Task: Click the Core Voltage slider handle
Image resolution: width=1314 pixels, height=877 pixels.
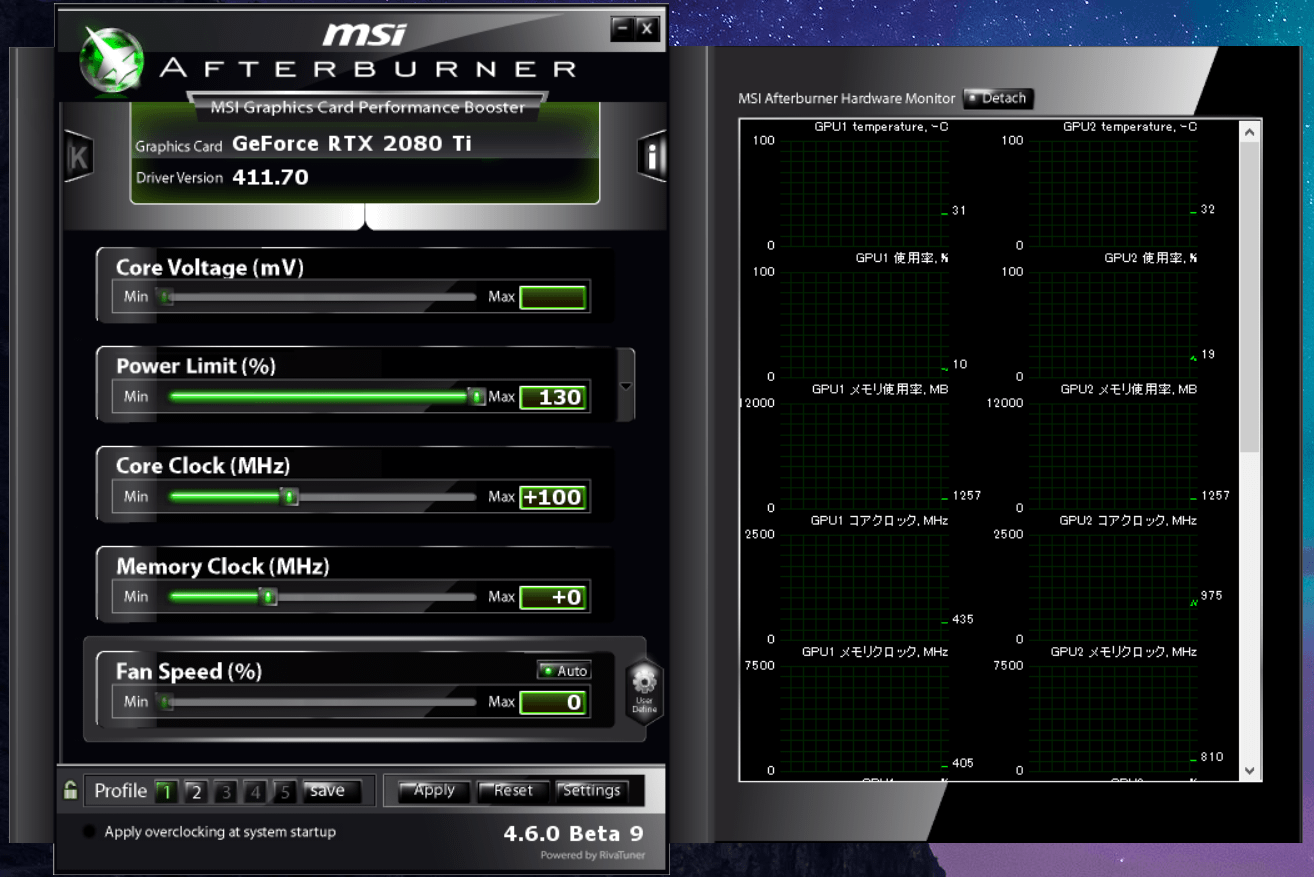Action: point(166,297)
